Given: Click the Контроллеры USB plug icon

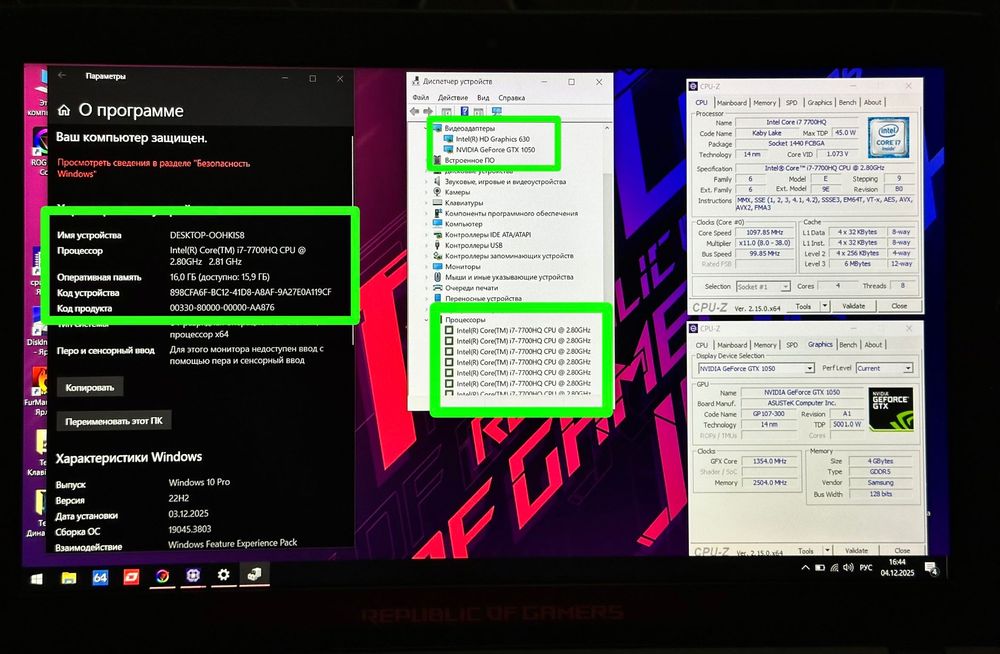Looking at the screenshot, I should click(x=438, y=245).
